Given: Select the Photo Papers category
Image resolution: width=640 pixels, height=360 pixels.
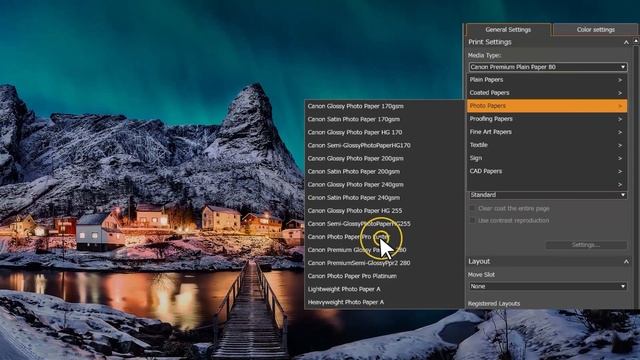Looking at the screenshot, I should point(547,106).
